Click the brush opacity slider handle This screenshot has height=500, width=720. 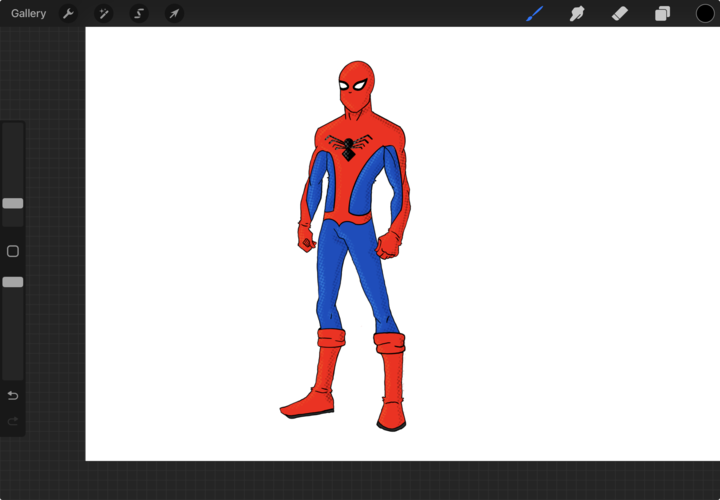tap(13, 282)
